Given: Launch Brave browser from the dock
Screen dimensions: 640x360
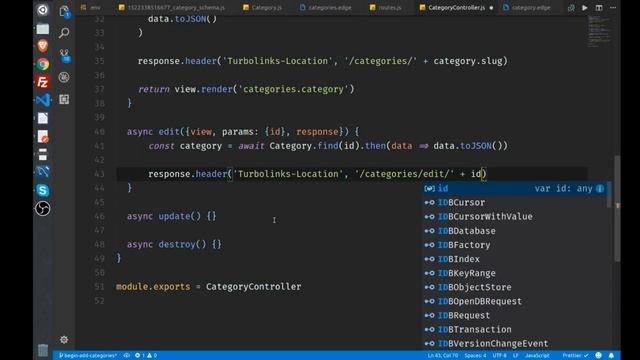Looking at the screenshot, I should click(42, 46).
